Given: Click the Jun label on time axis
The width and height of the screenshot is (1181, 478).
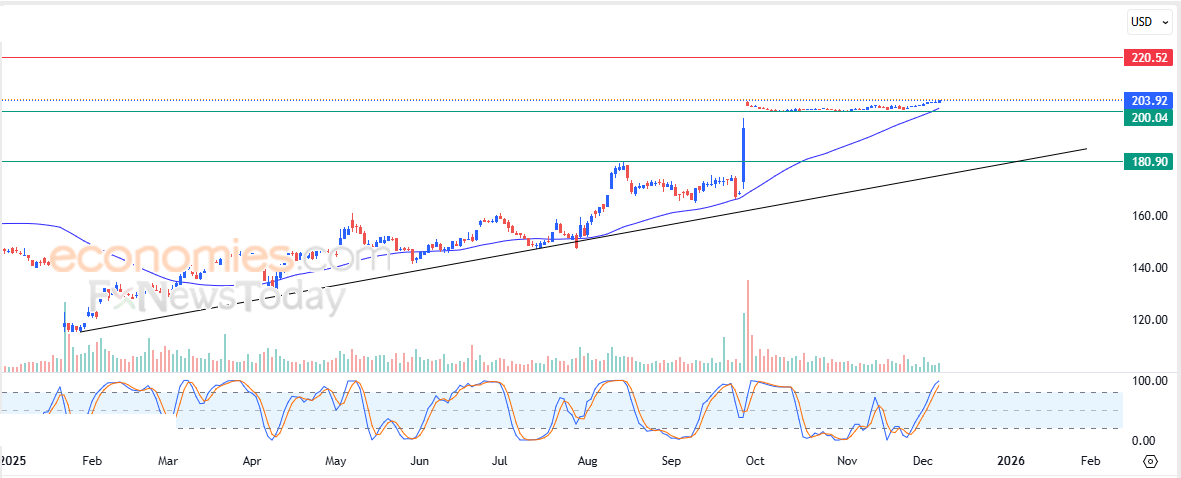Looking at the screenshot, I should point(421,460).
